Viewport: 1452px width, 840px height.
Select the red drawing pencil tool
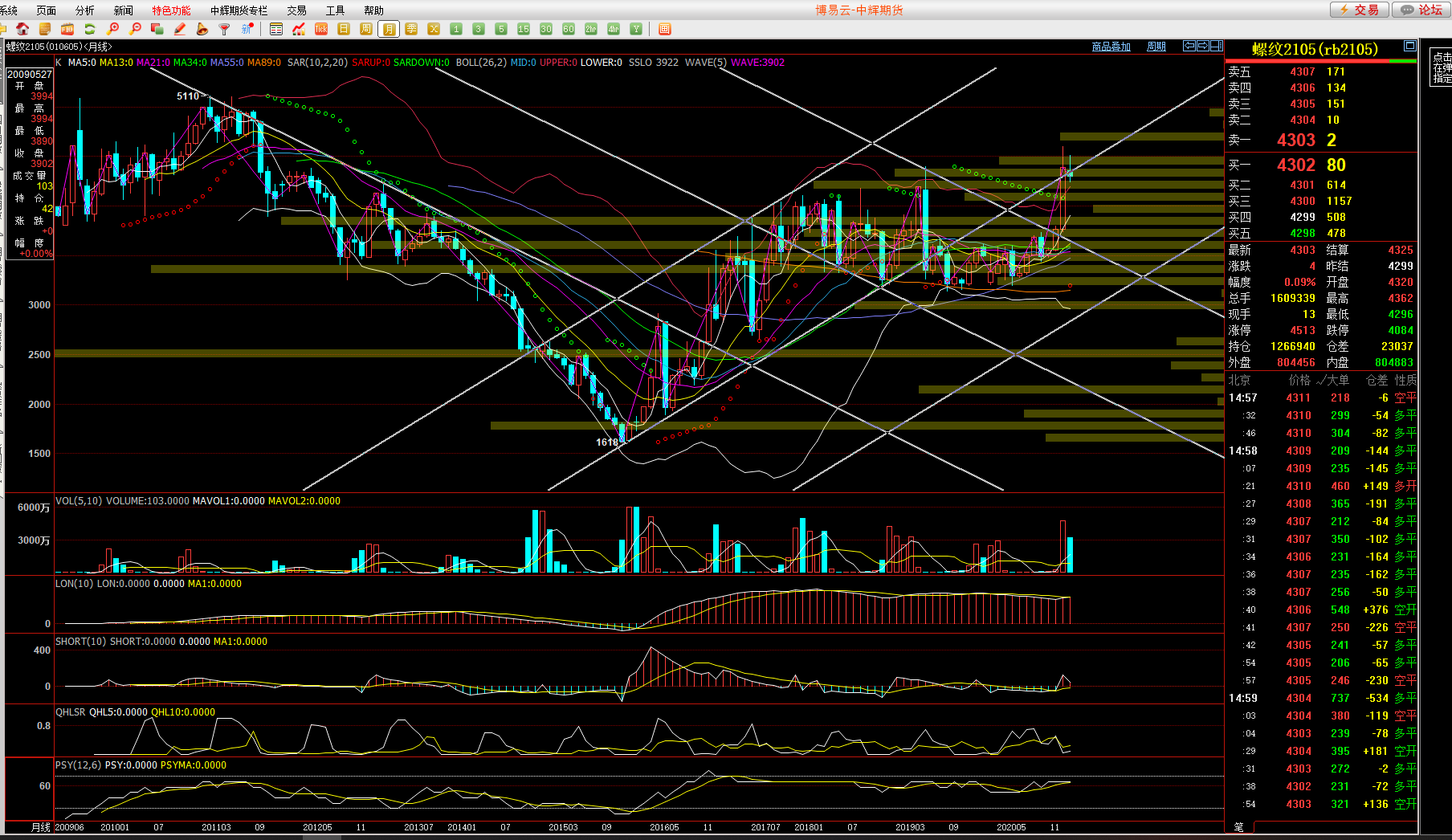[x=180, y=29]
